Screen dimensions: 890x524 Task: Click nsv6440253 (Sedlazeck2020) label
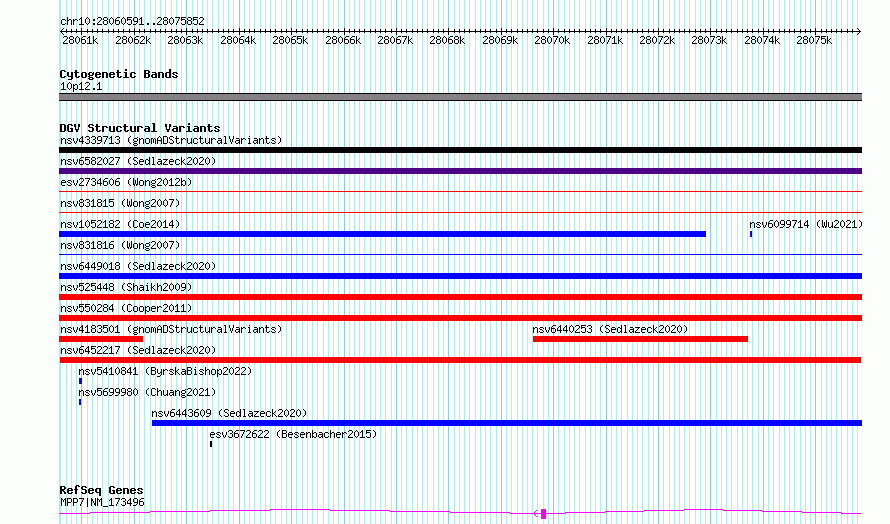[610, 329]
